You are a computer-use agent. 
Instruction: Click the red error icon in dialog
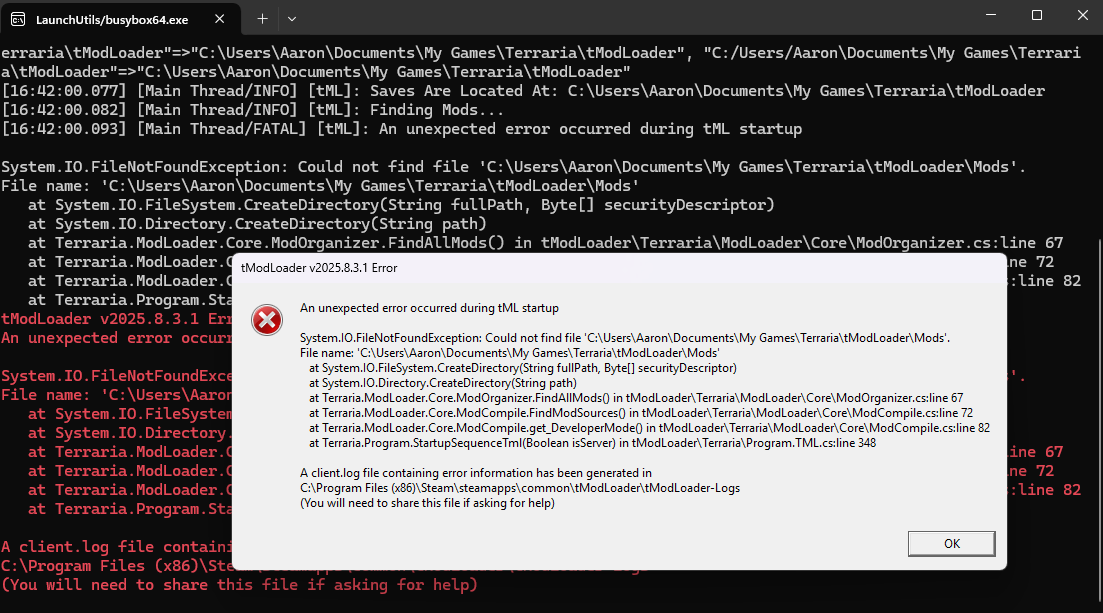click(x=266, y=320)
